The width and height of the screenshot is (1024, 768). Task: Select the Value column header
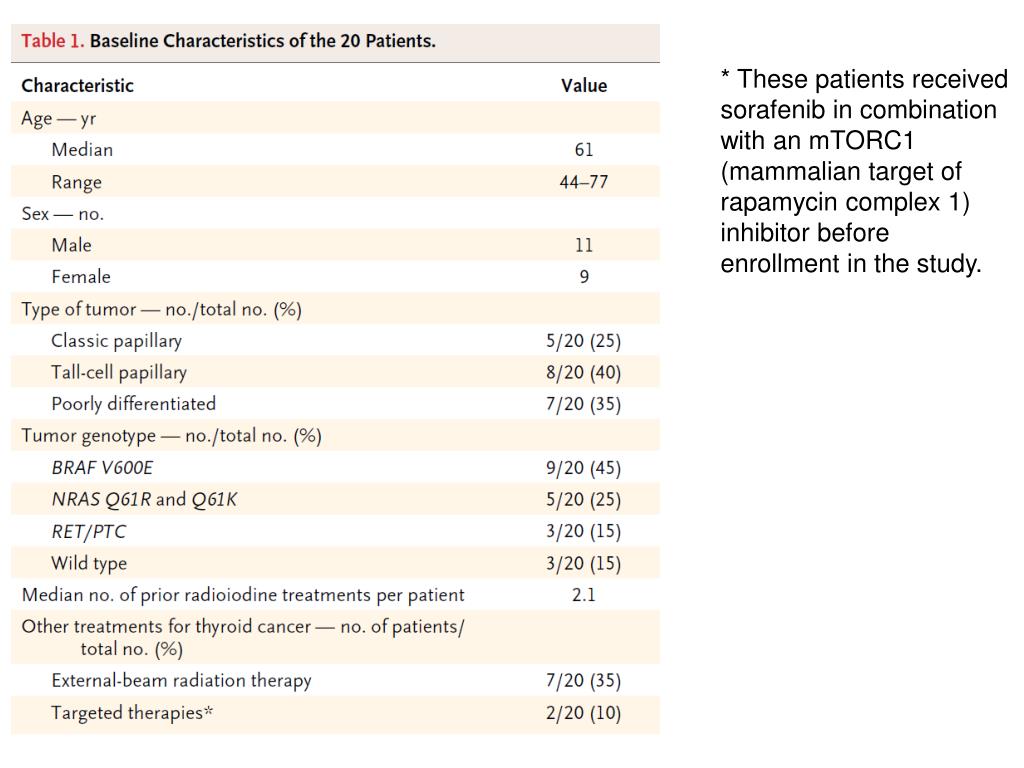click(584, 86)
